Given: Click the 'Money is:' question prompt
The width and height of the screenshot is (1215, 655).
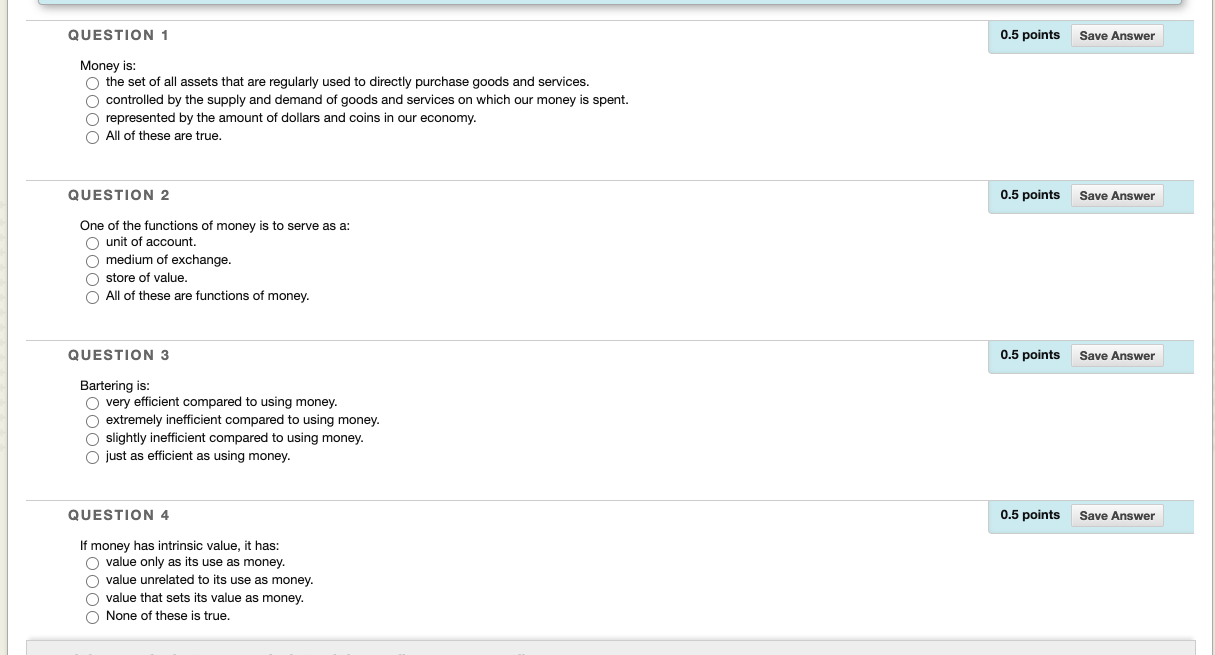Looking at the screenshot, I should click(108, 65).
